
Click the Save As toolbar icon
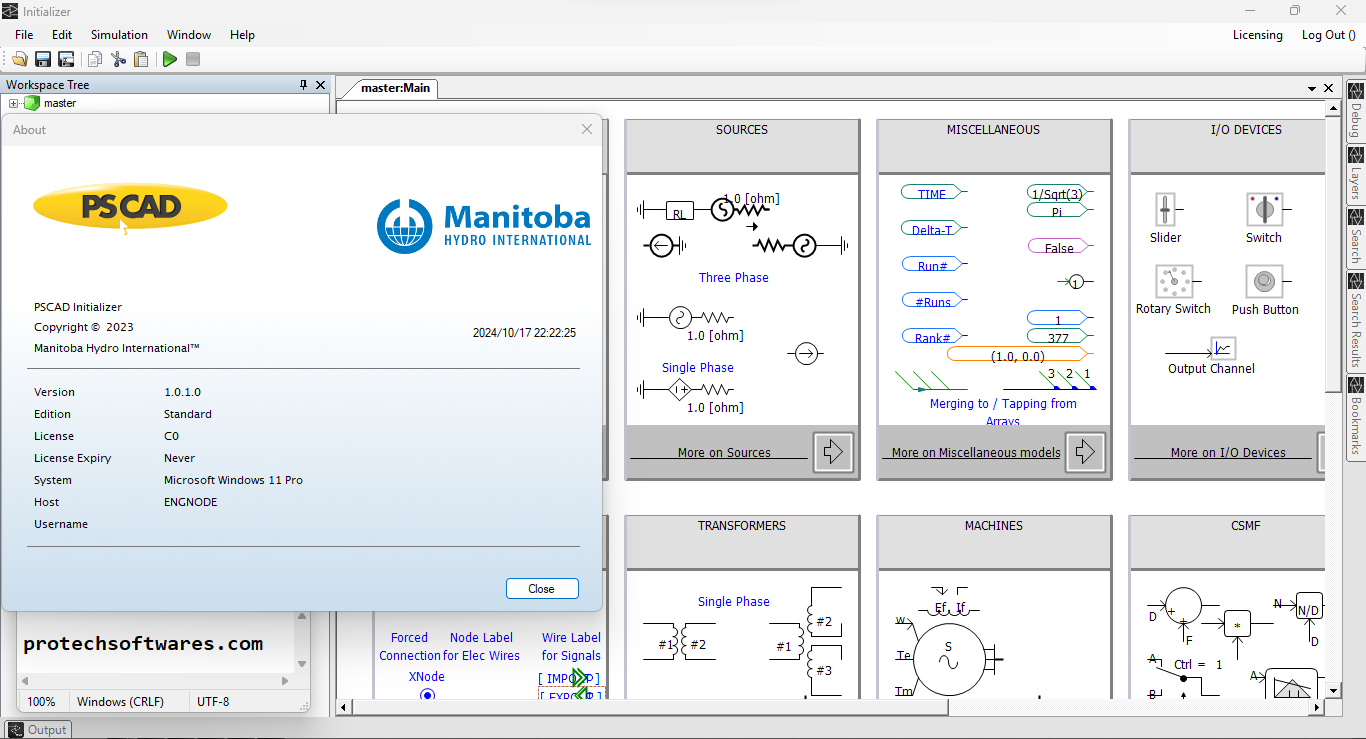66,59
